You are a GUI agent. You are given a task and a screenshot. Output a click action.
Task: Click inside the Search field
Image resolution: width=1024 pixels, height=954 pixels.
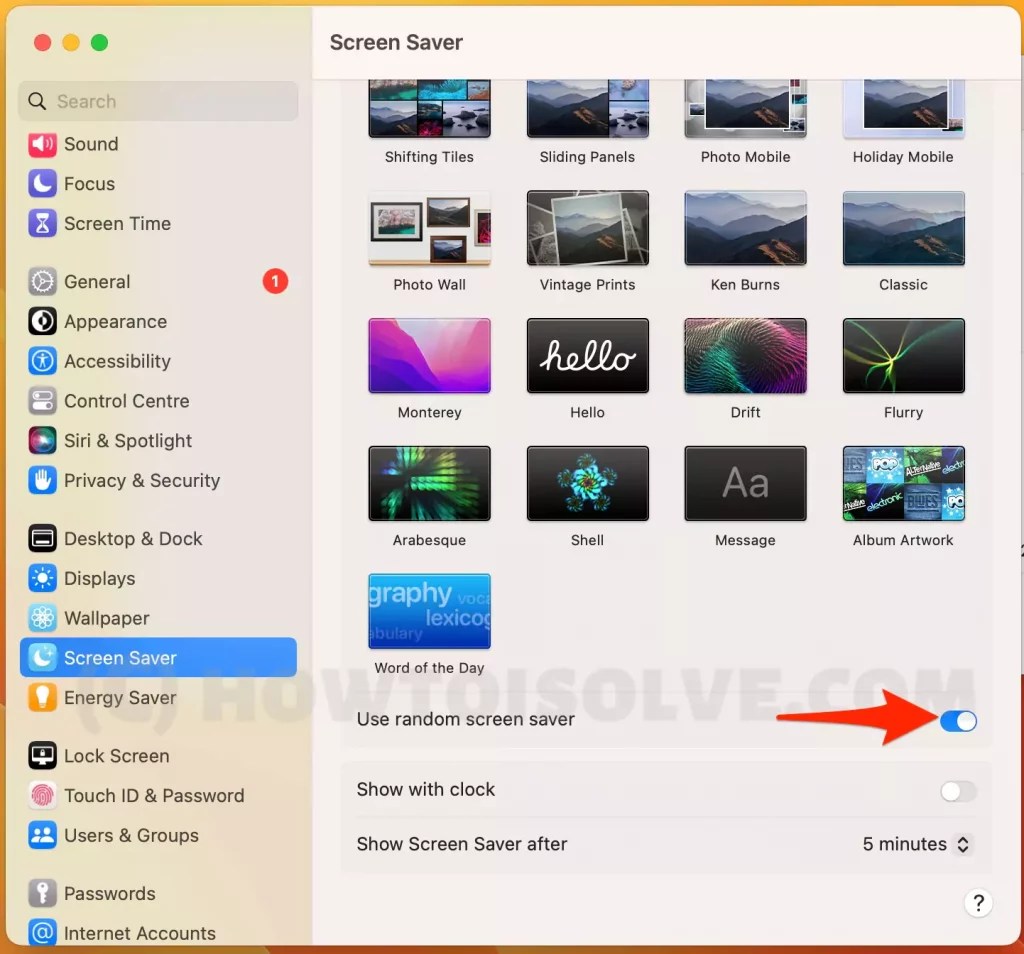pos(157,101)
